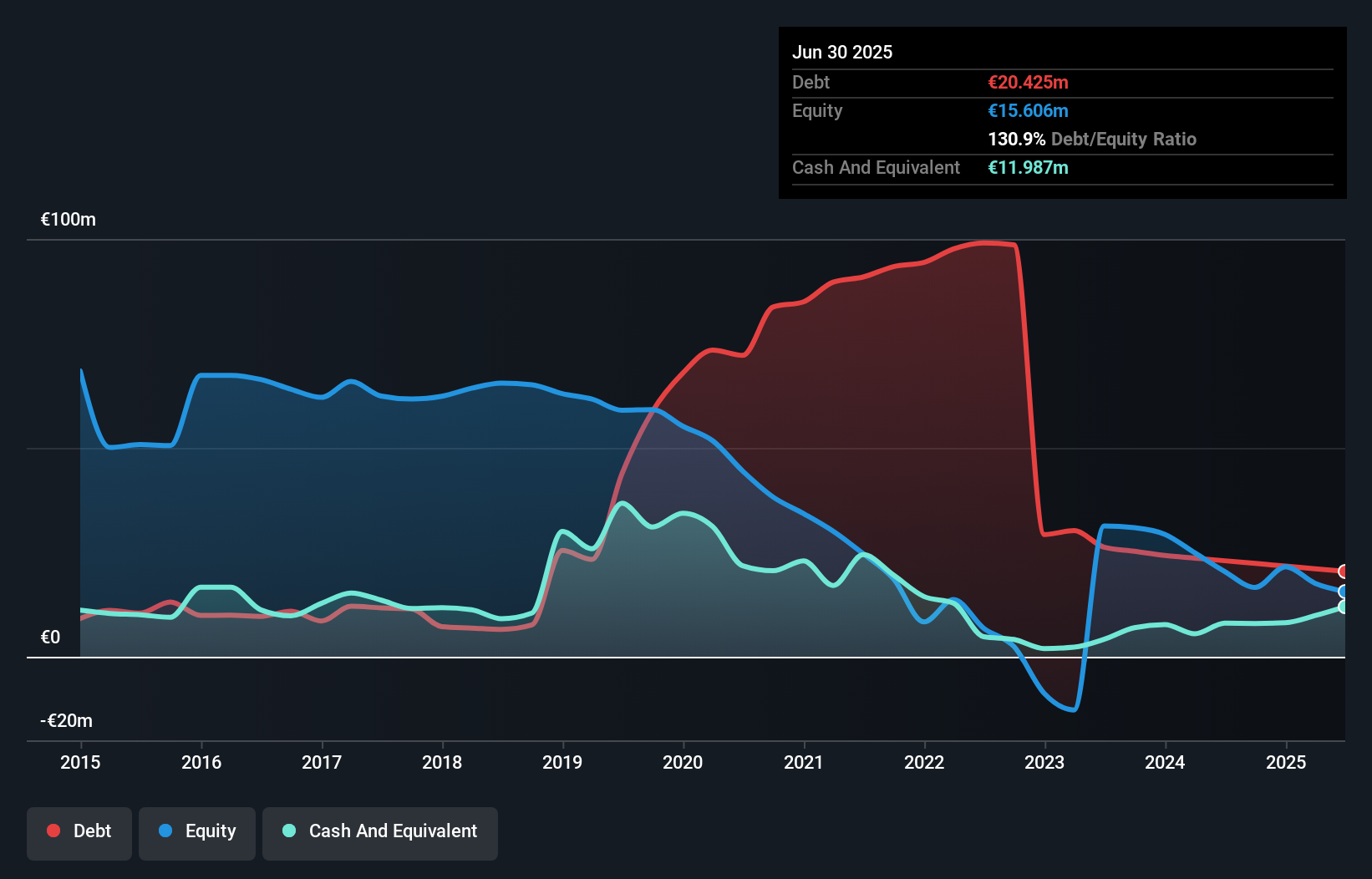Viewport: 1372px width, 879px height.
Task: Click the €15.606m Equity value in tooltip
Action: pos(1028,110)
